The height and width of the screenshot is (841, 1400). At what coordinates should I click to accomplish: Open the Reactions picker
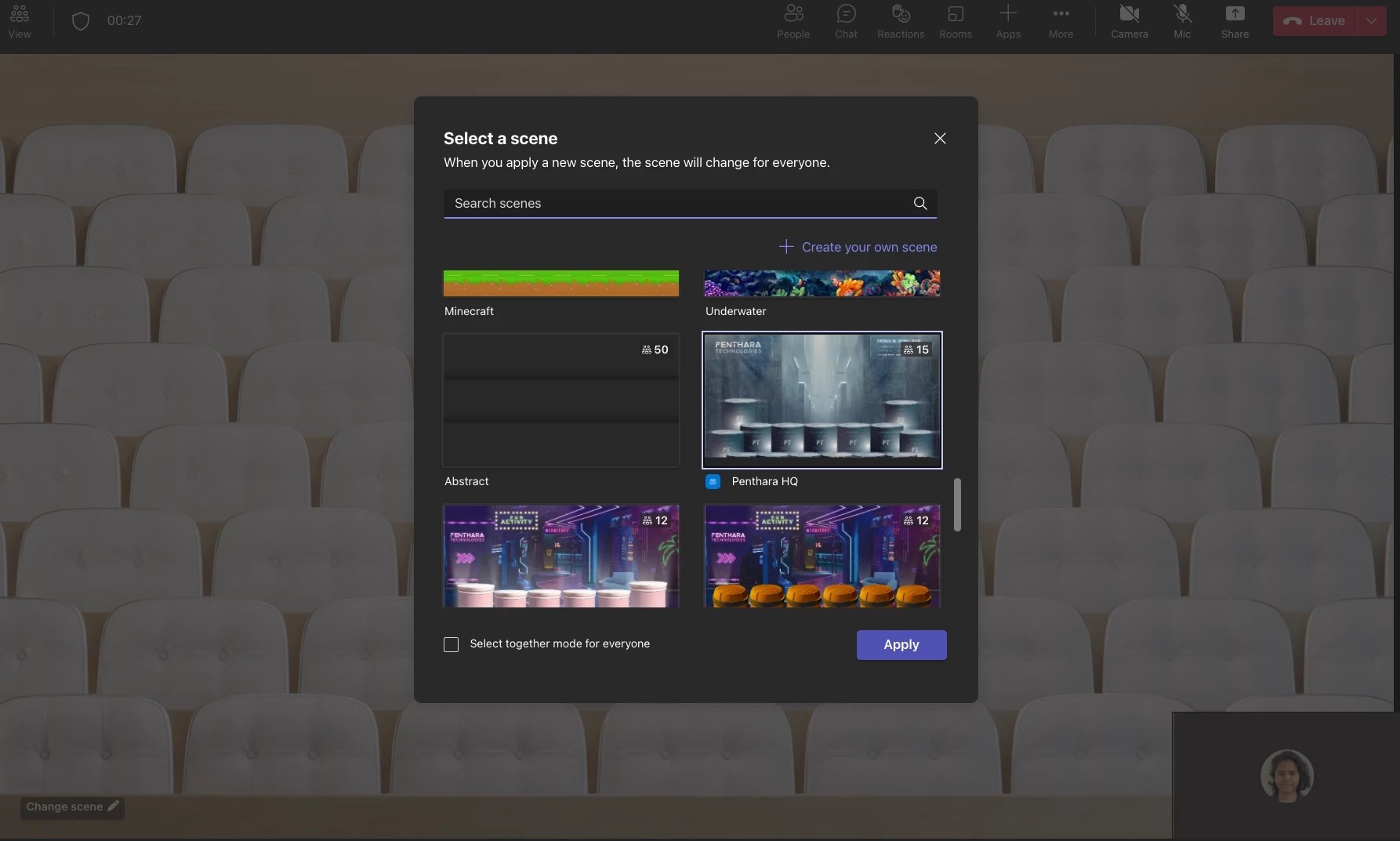(899, 20)
